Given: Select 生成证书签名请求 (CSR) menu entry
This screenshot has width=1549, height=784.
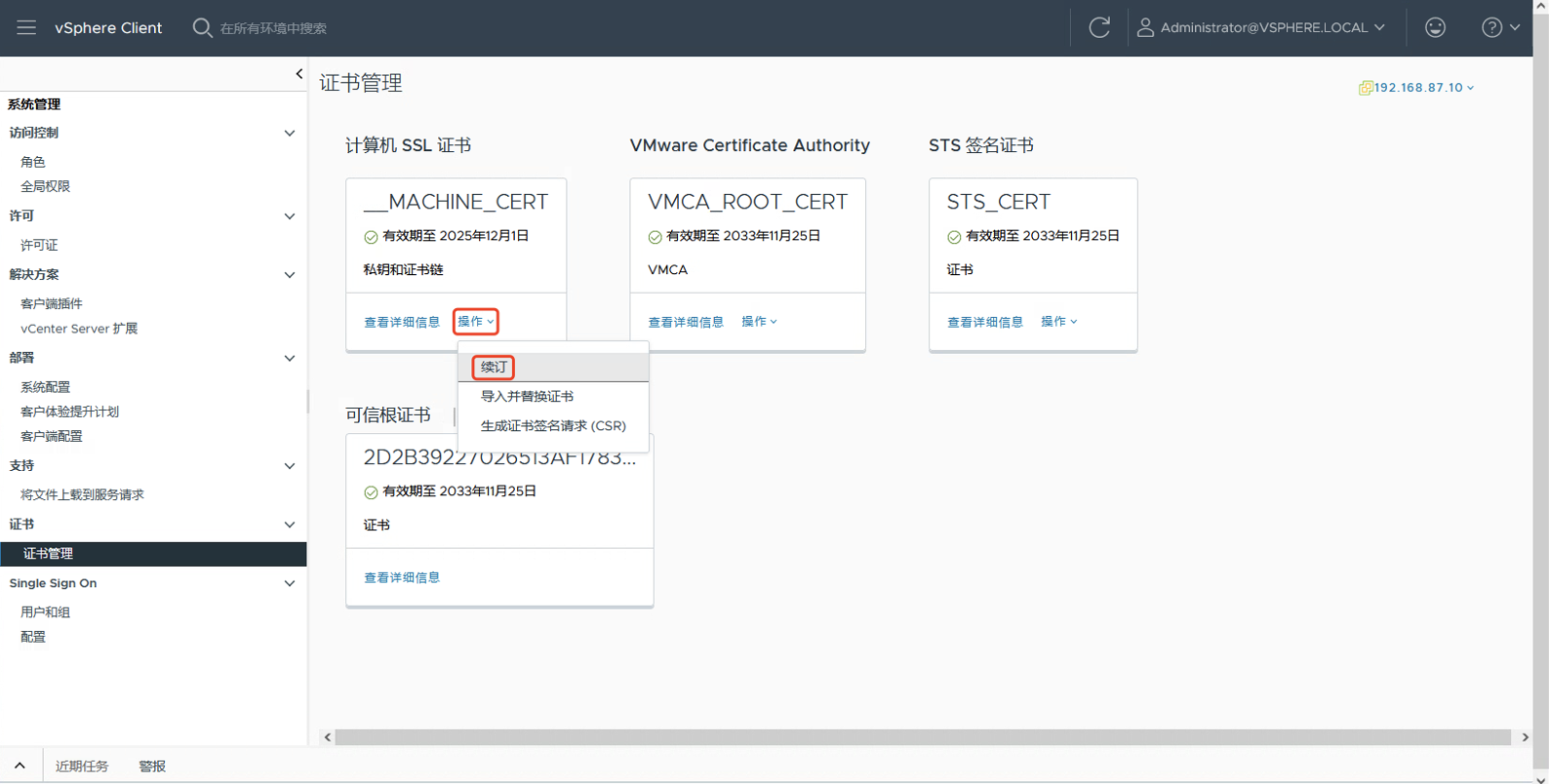Looking at the screenshot, I should 552,426.
